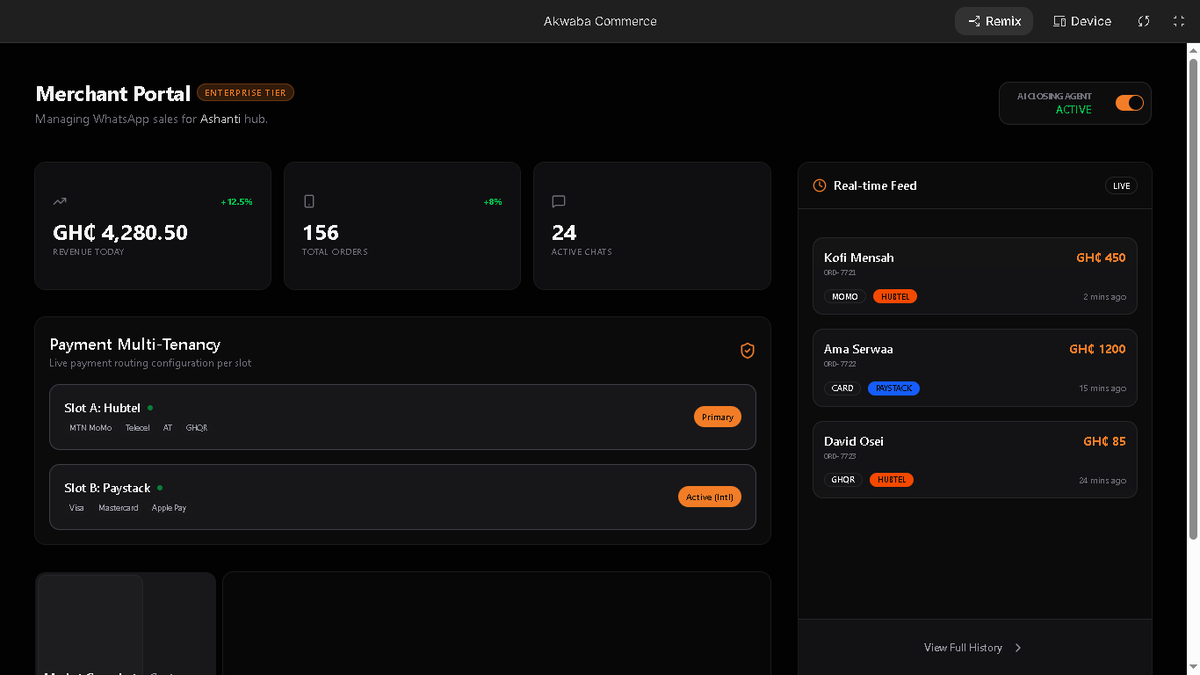Select the LIVE badge on Real-time Feed
1200x675 pixels.
1121,185
